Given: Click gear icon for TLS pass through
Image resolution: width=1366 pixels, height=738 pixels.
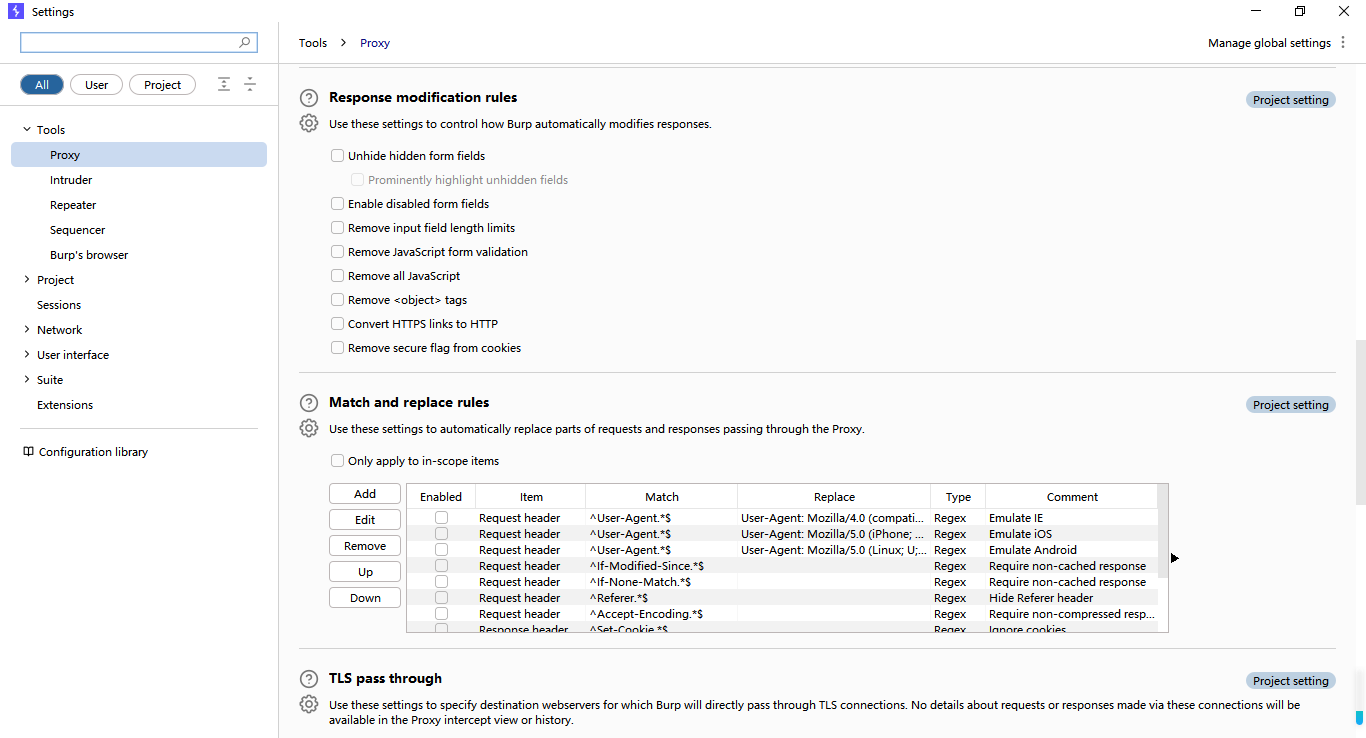Looking at the screenshot, I should [x=309, y=704].
